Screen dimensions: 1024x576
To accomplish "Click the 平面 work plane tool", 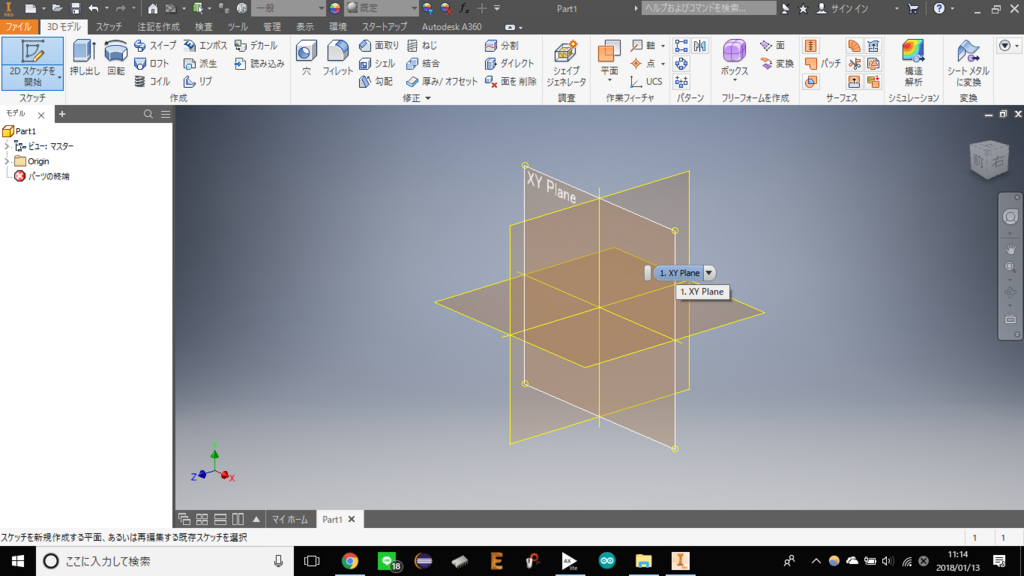I will point(609,56).
